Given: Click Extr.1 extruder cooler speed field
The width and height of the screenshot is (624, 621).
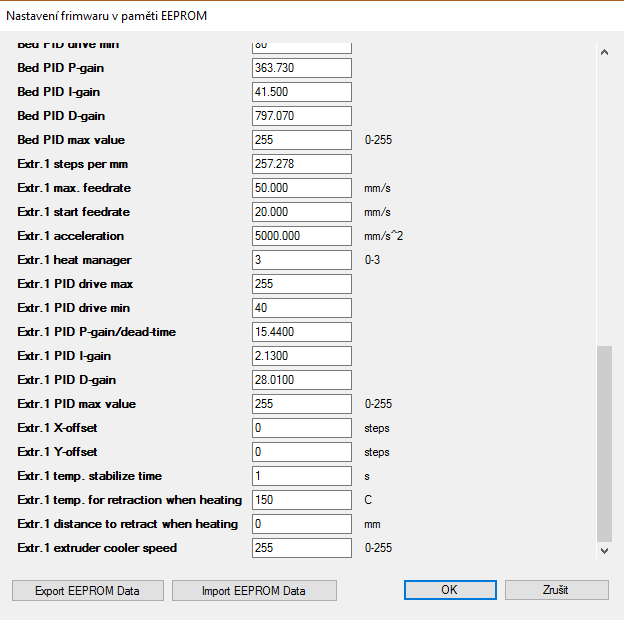Looking at the screenshot, I should click(x=301, y=548).
